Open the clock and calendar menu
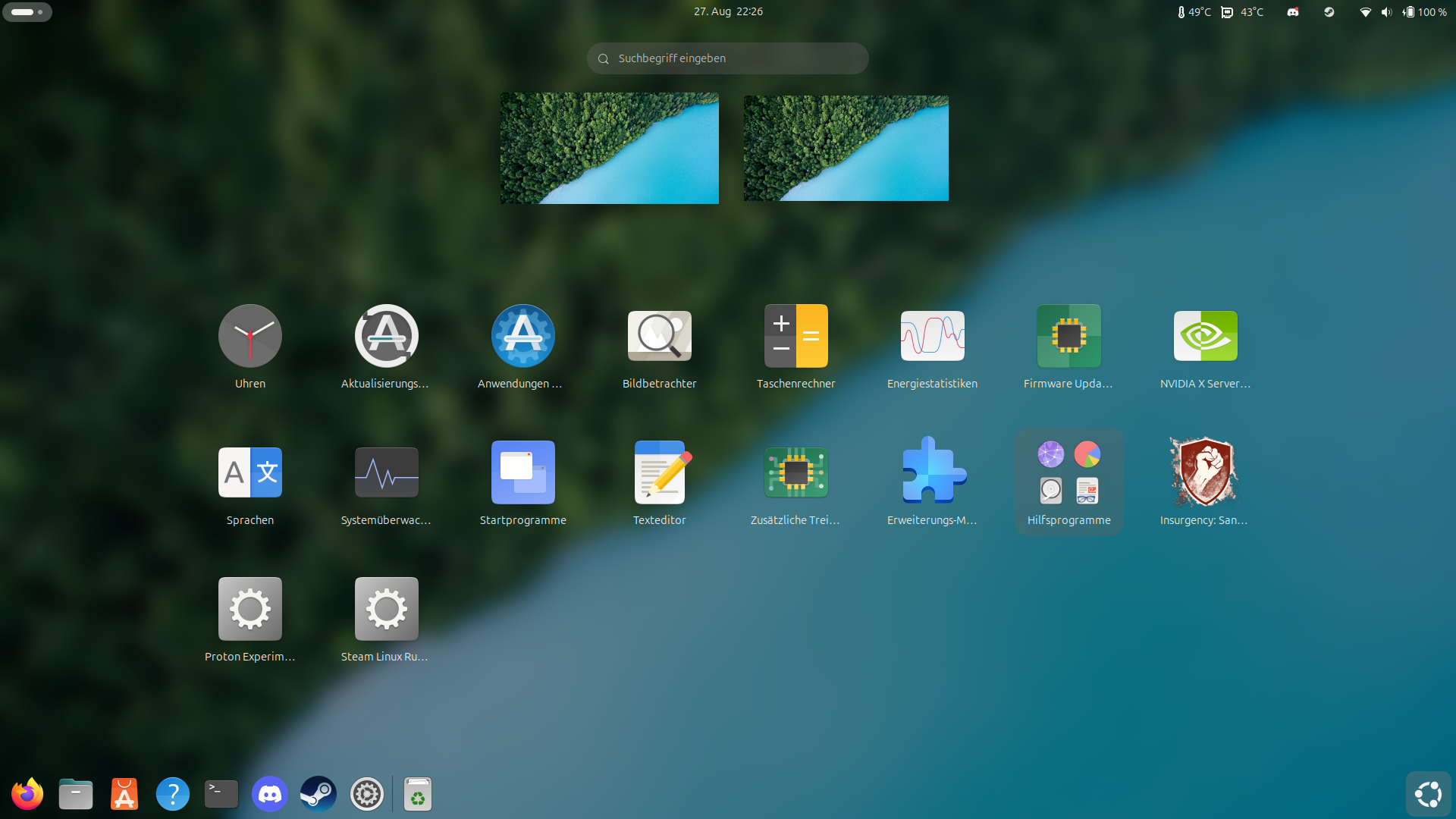This screenshot has width=1456, height=819. click(x=728, y=11)
